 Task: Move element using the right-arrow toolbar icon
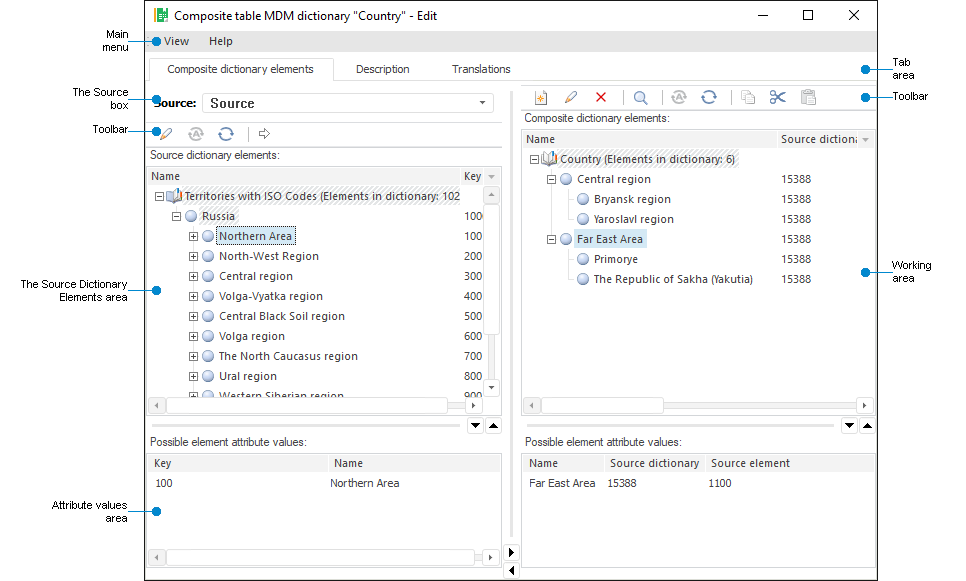[x=264, y=133]
